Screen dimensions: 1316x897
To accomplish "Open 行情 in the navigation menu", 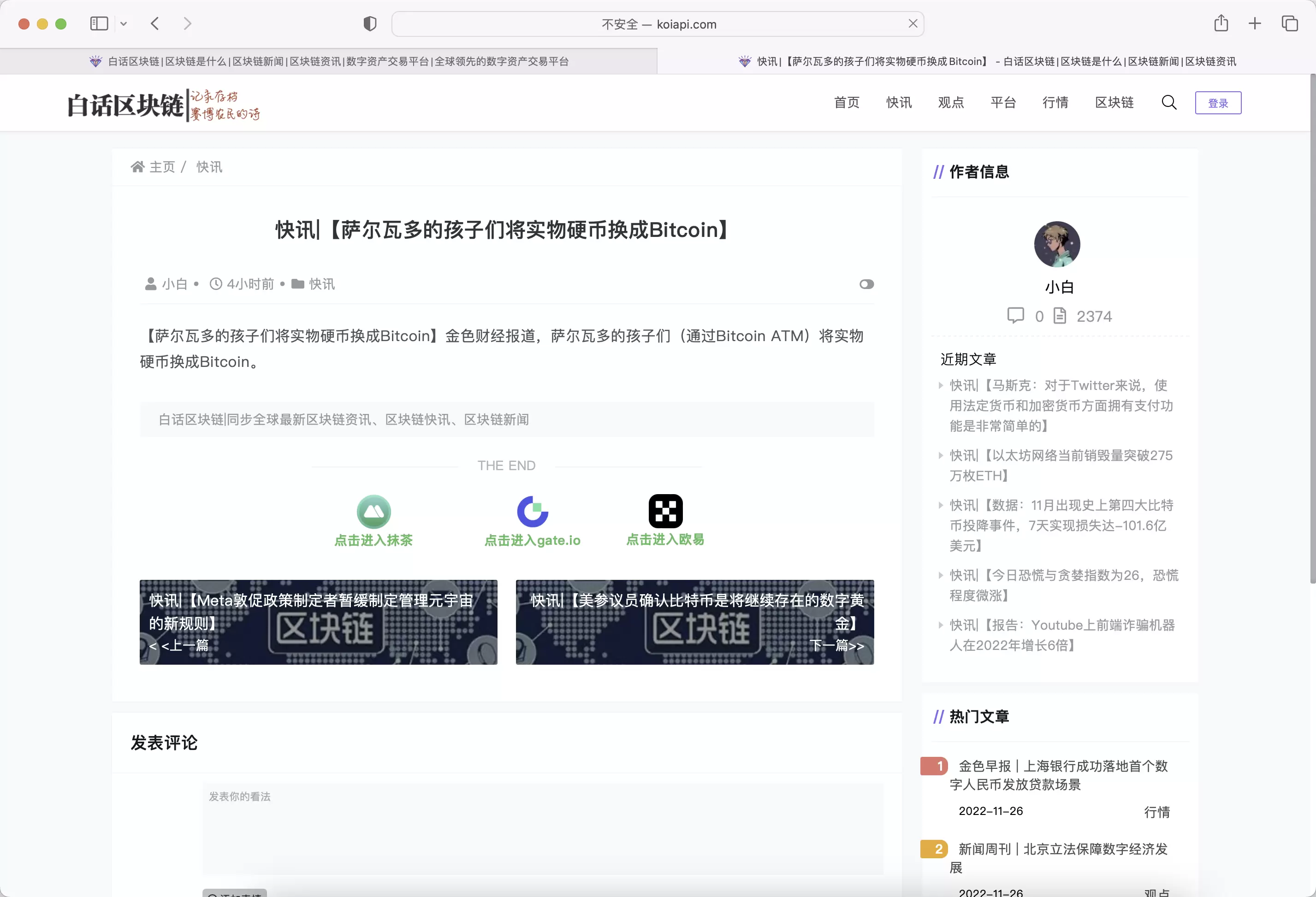I will click(1055, 102).
